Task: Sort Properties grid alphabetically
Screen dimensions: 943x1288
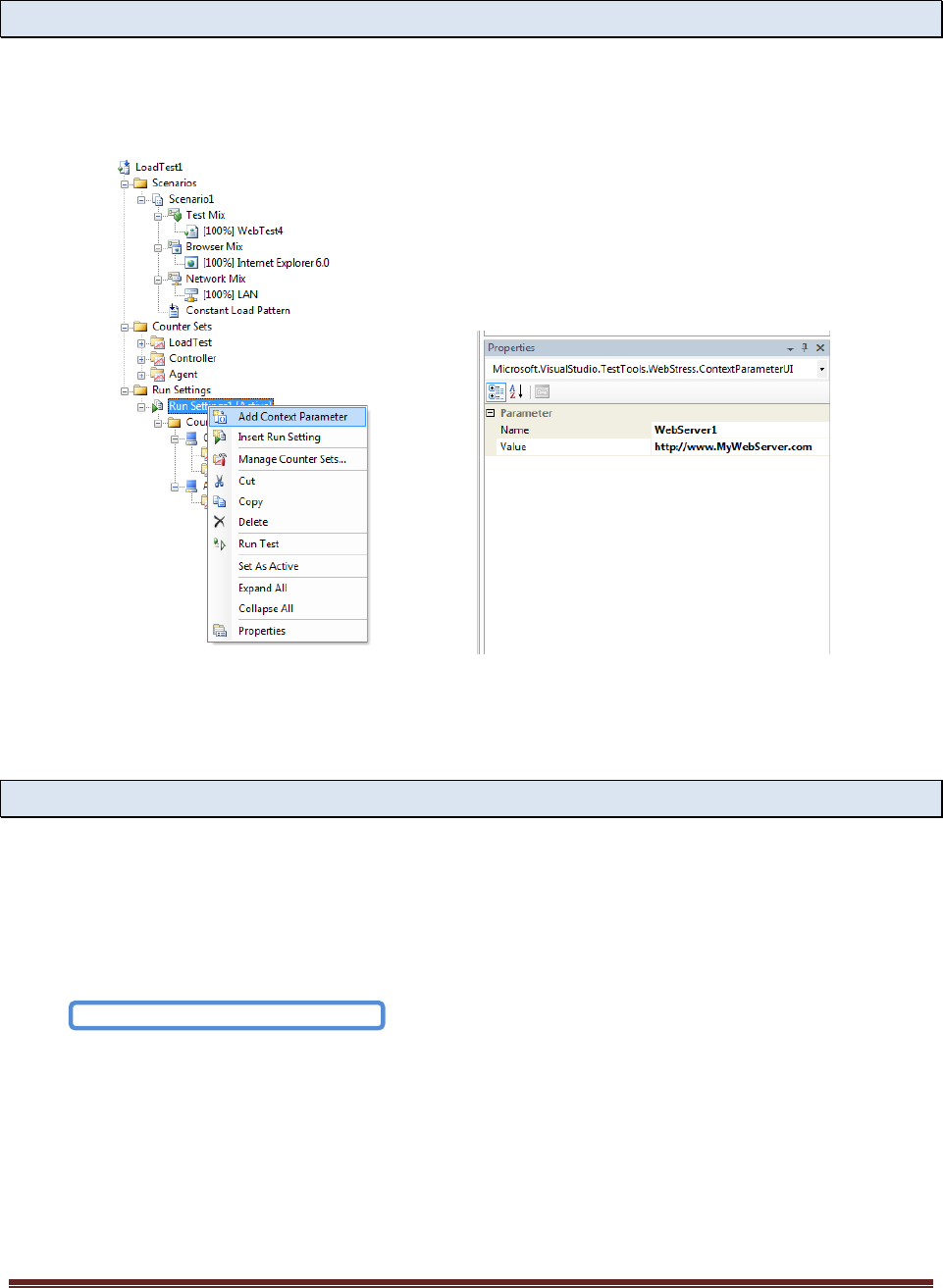Action: point(516,391)
